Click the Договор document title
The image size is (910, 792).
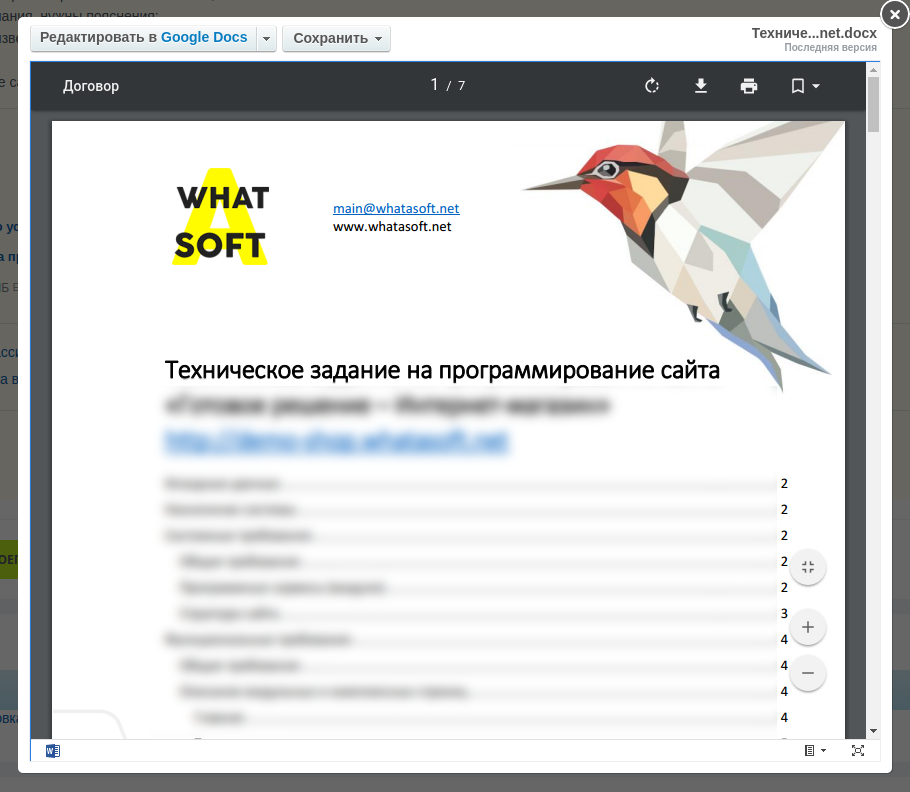click(x=91, y=86)
